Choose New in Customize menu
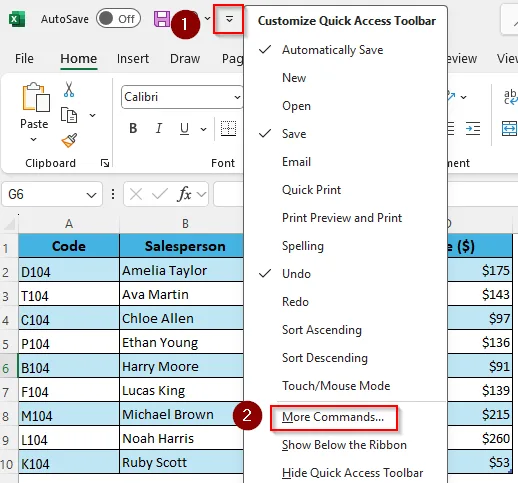Image resolution: width=518 pixels, height=483 pixels. point(345,78)
